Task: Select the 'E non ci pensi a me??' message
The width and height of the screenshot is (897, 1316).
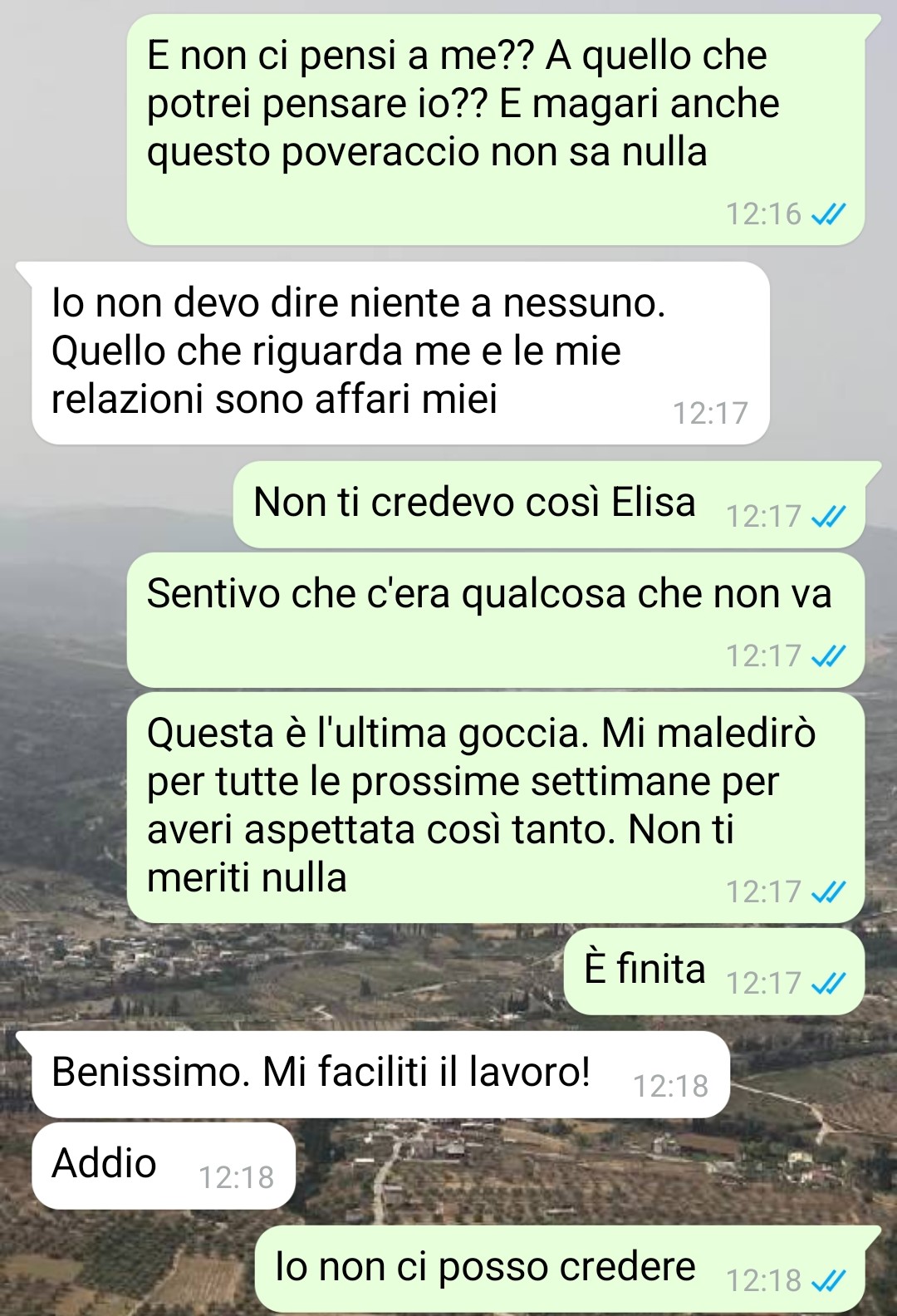Action: pyautogui.click(x=496, y=130)
